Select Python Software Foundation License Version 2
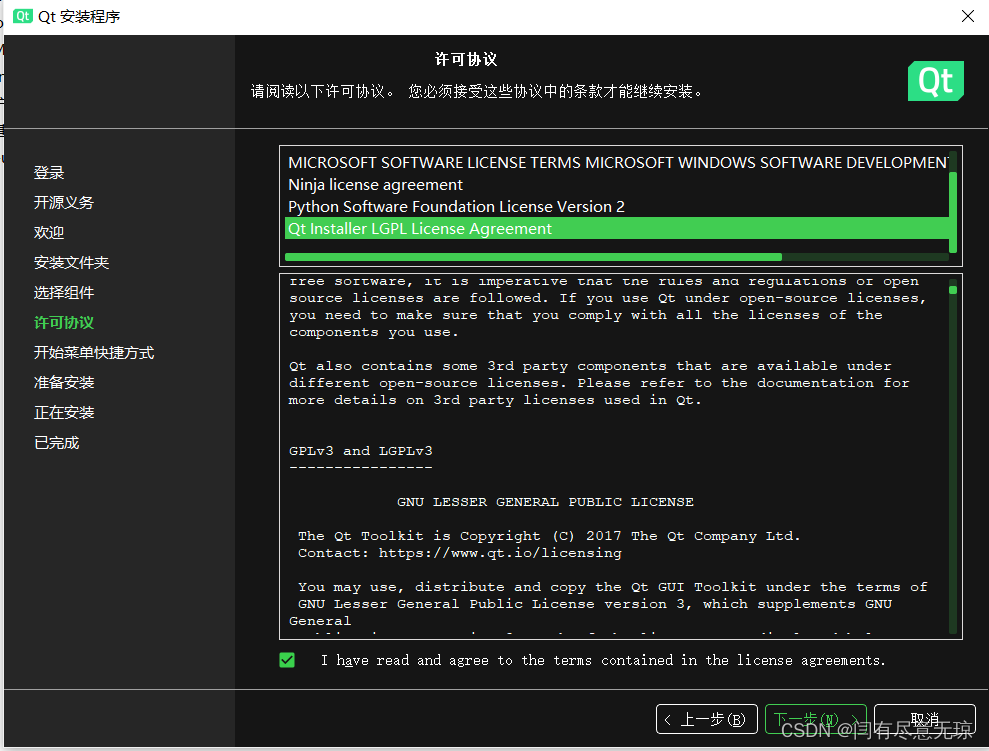Viewport: 989px width, 751px height. pyautogui.click(x=617, y=207)
